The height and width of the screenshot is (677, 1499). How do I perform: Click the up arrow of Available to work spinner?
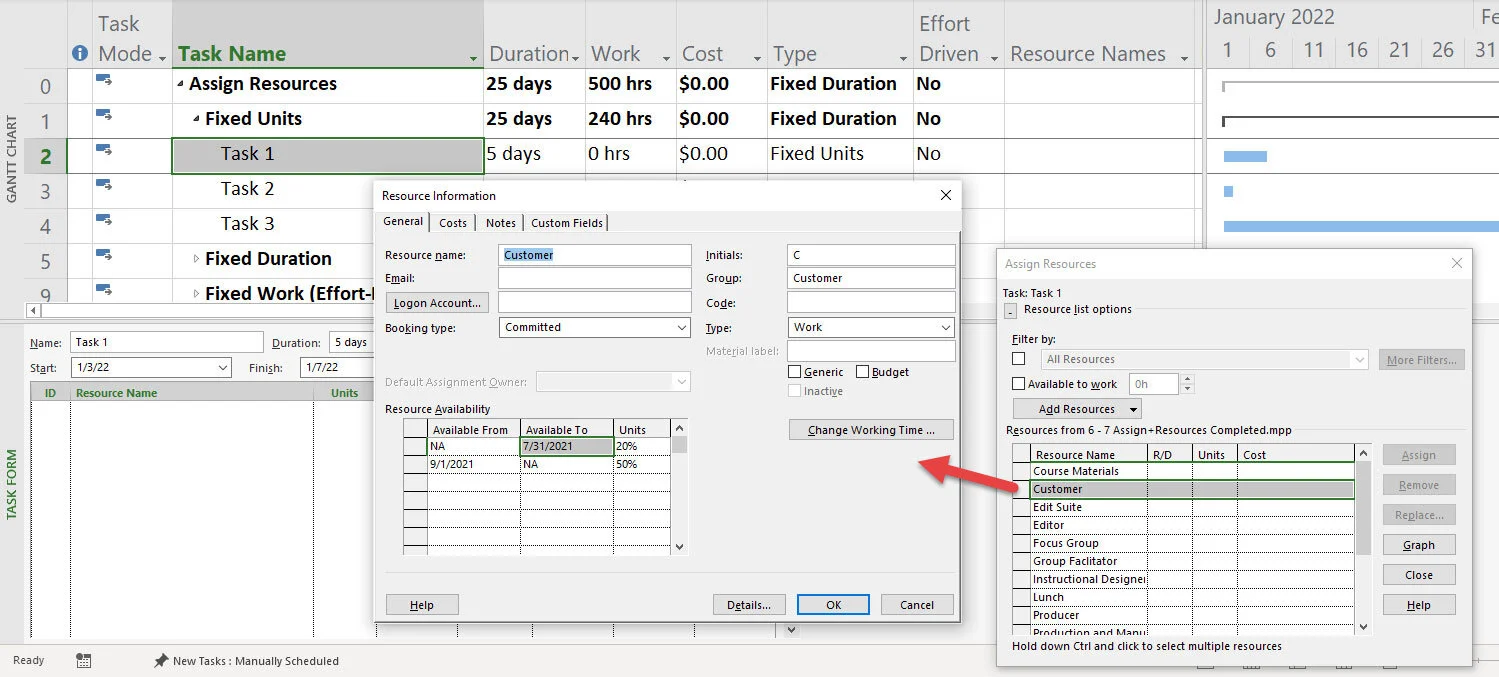pyautogui.click(x=1187, y=379)
